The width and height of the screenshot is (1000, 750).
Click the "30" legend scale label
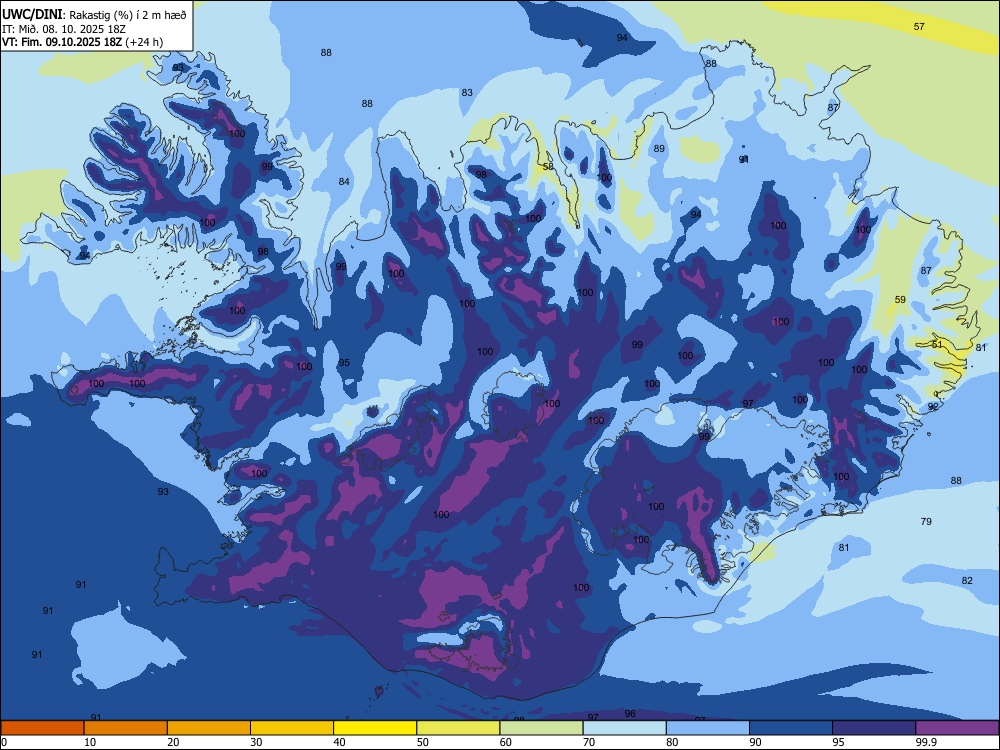[x=256, y=742]
